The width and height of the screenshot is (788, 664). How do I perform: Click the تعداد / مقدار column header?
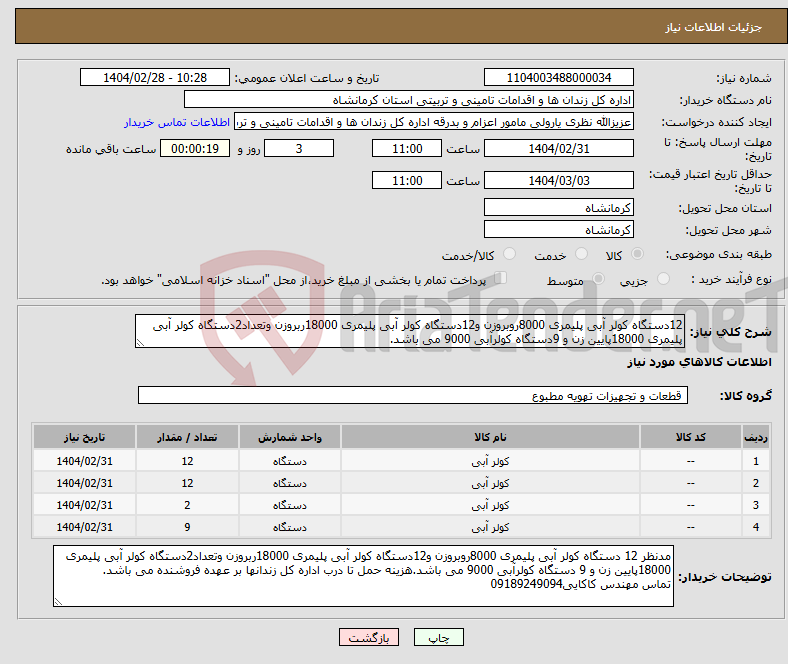pos(187,437)
